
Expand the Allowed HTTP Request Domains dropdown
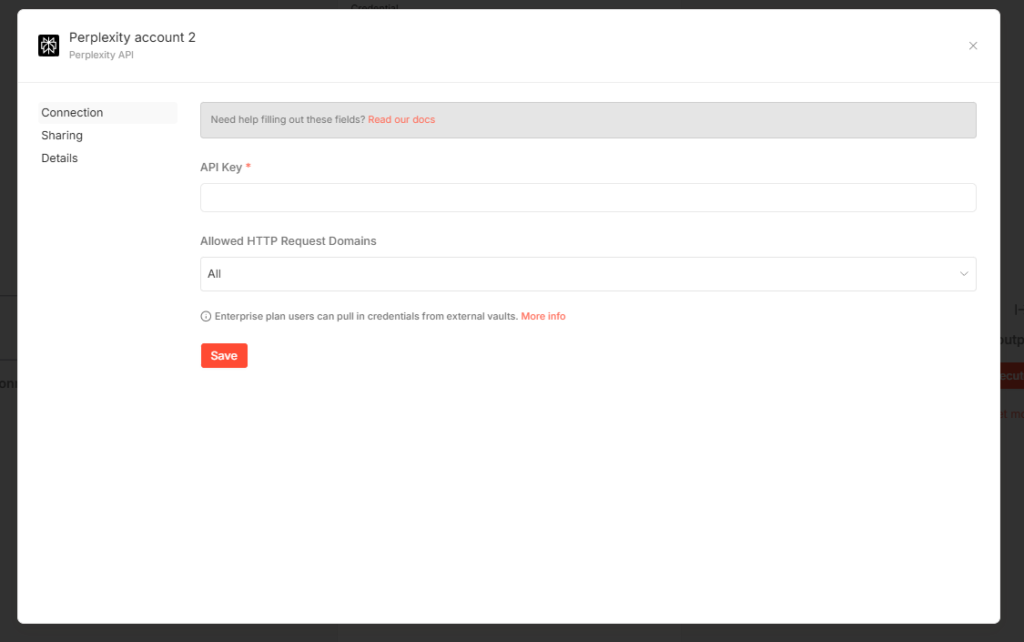click(x=587, y=274)
